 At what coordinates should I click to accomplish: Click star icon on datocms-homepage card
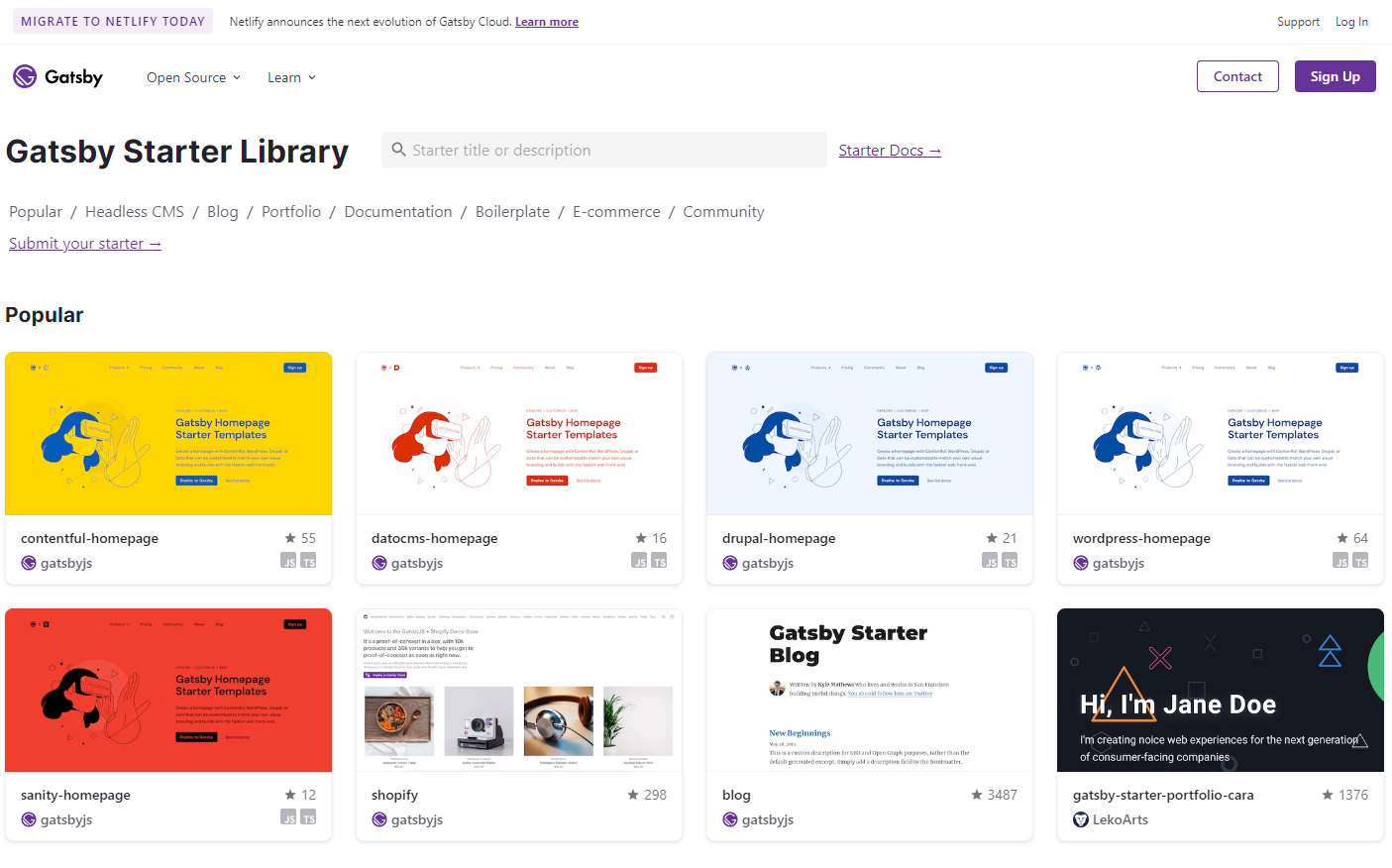641,538
